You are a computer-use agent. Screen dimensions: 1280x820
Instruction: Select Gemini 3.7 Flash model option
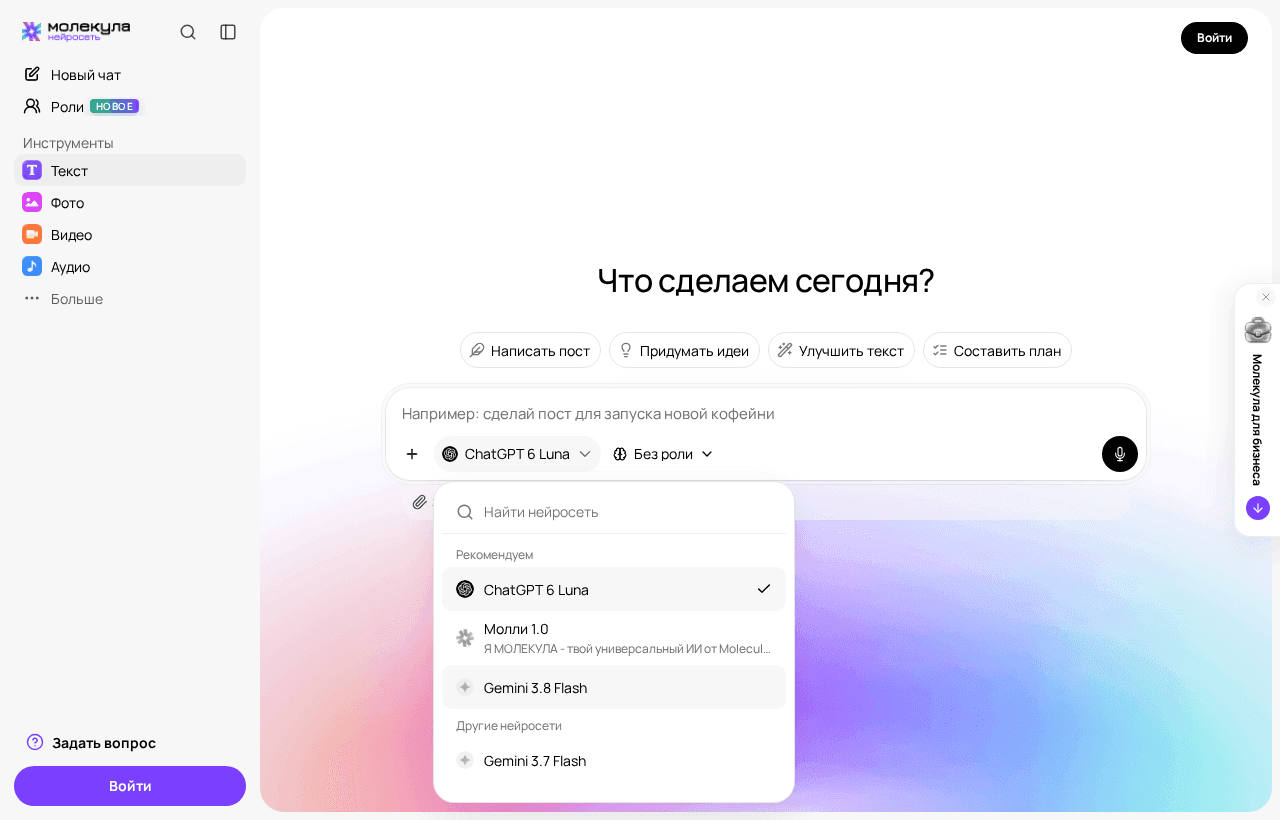(614, 760)
